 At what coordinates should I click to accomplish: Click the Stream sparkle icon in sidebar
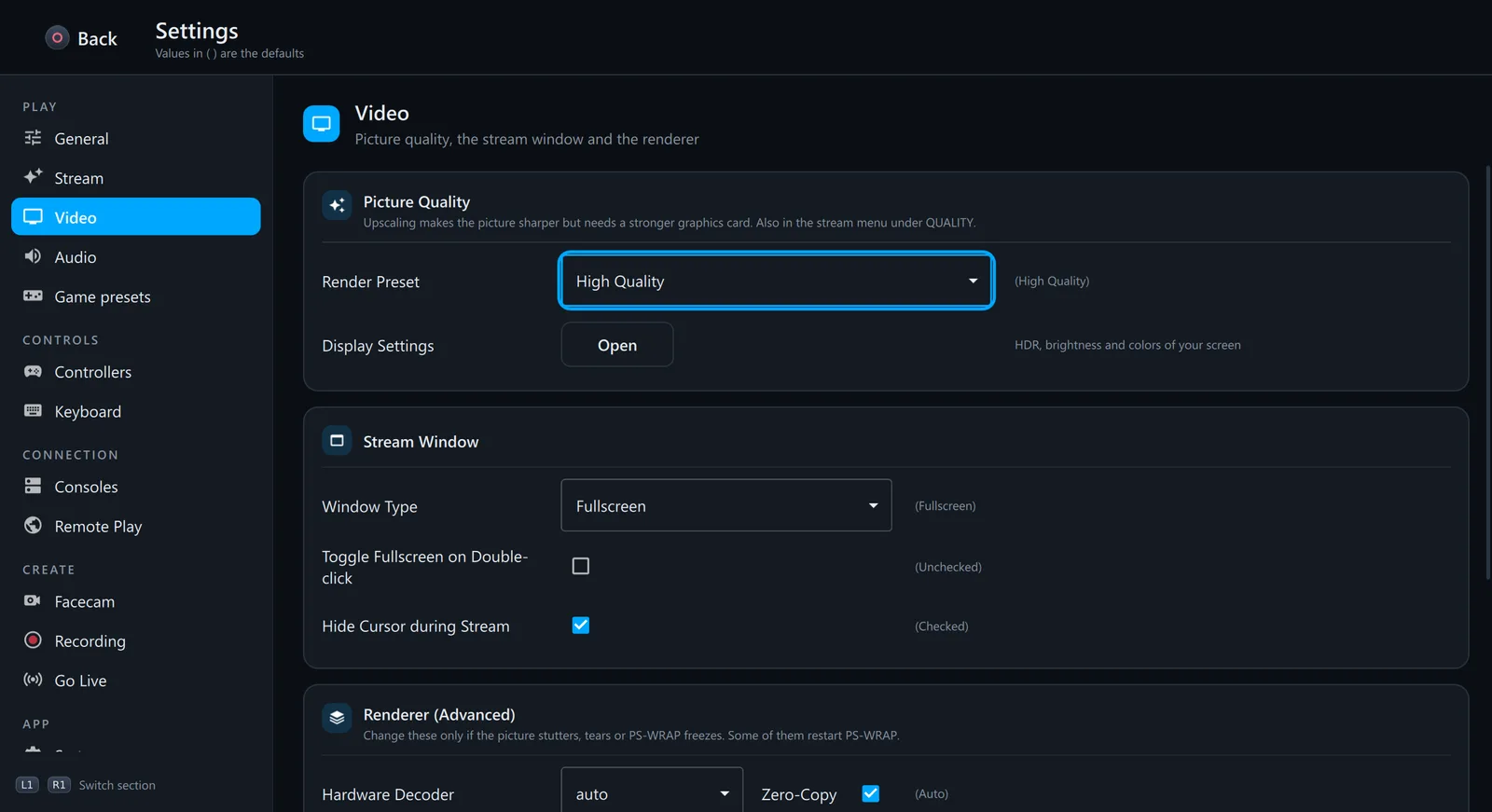pyautogui.click(x=33, y=177)
